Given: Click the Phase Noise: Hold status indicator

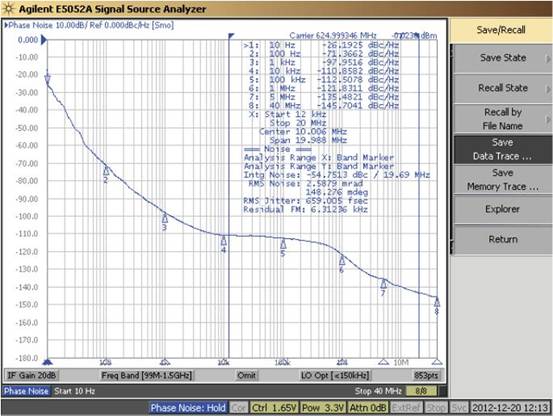Looking at the screenshot, I should click(x=188, y=408).
